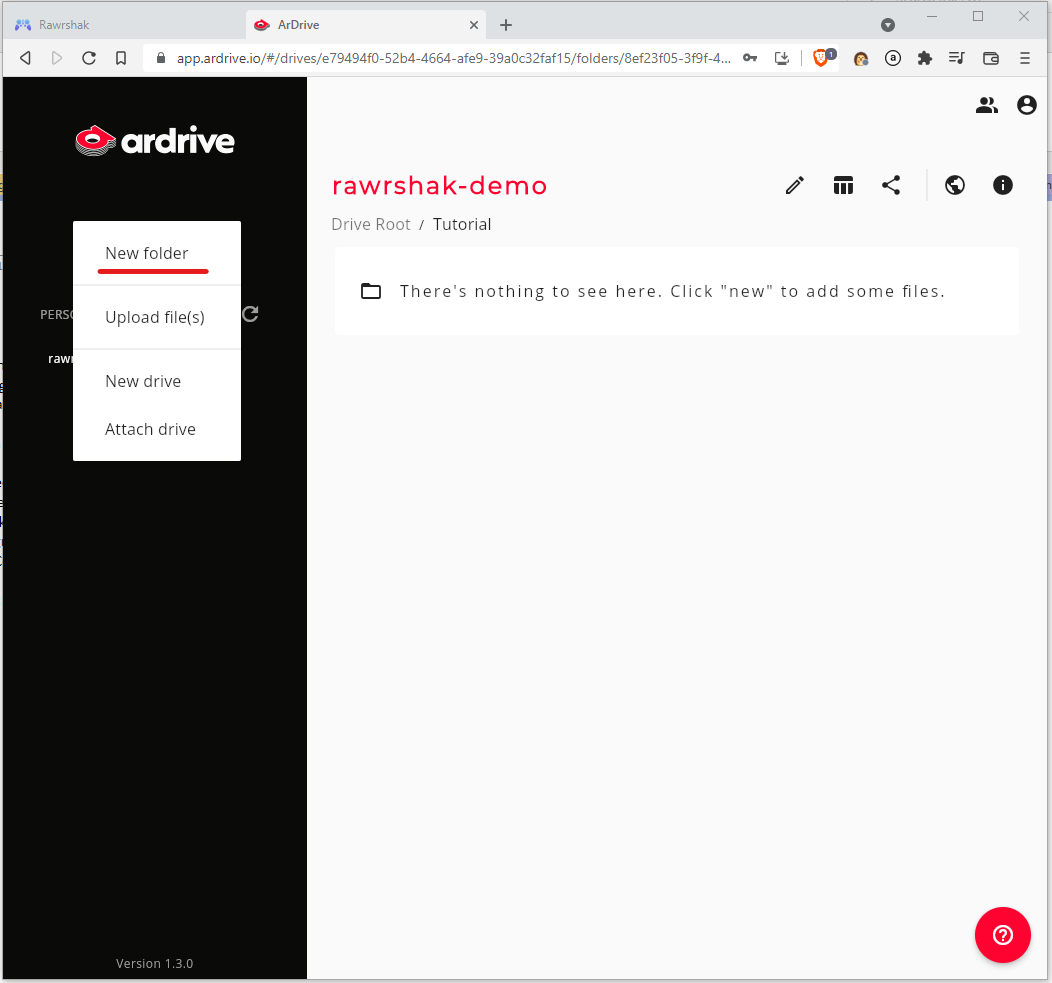The height and width of the screenshot is (983, 1052).
Task: Click the sidebar sync refresh icon
Action: tap(251, 314)
